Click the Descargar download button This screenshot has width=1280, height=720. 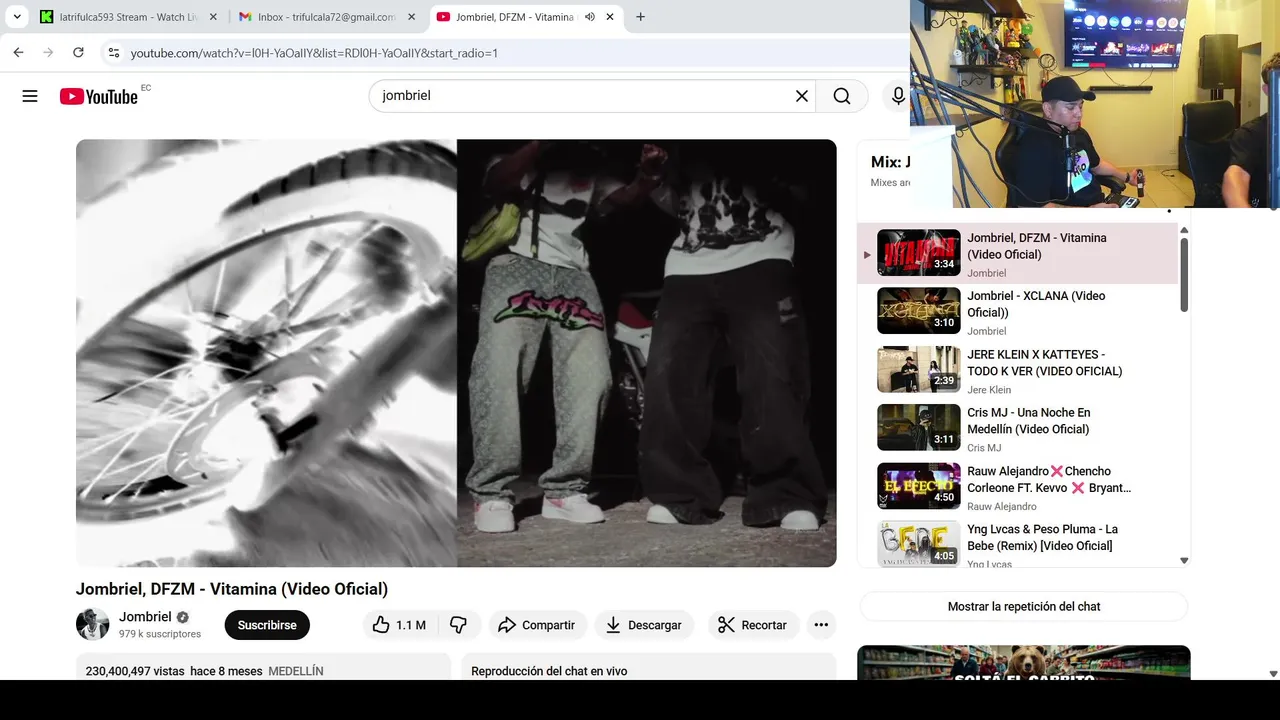[644, 625]
